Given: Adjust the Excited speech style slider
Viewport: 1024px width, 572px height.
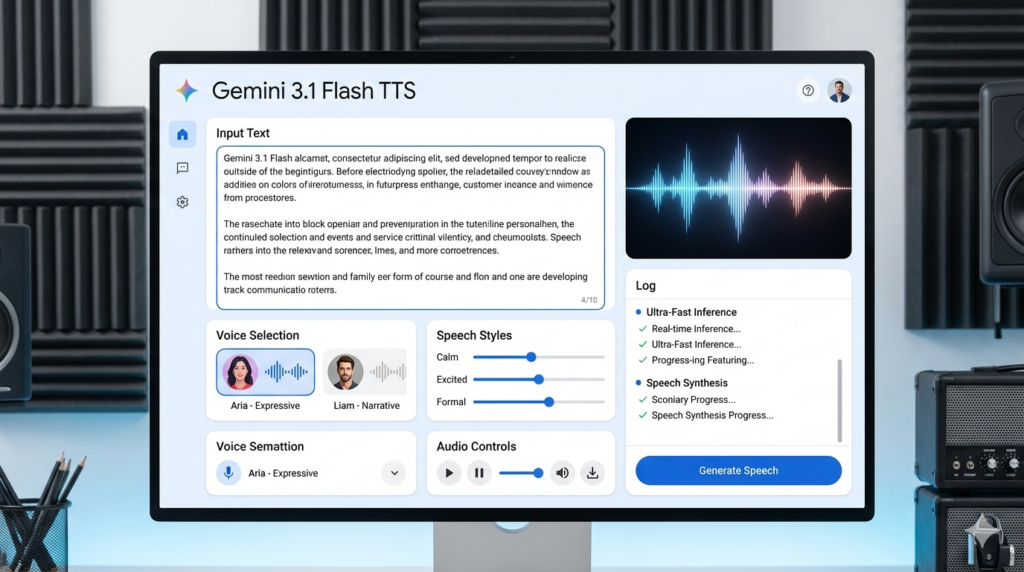Looking at the screenshot, I should [x=539, y=380].
